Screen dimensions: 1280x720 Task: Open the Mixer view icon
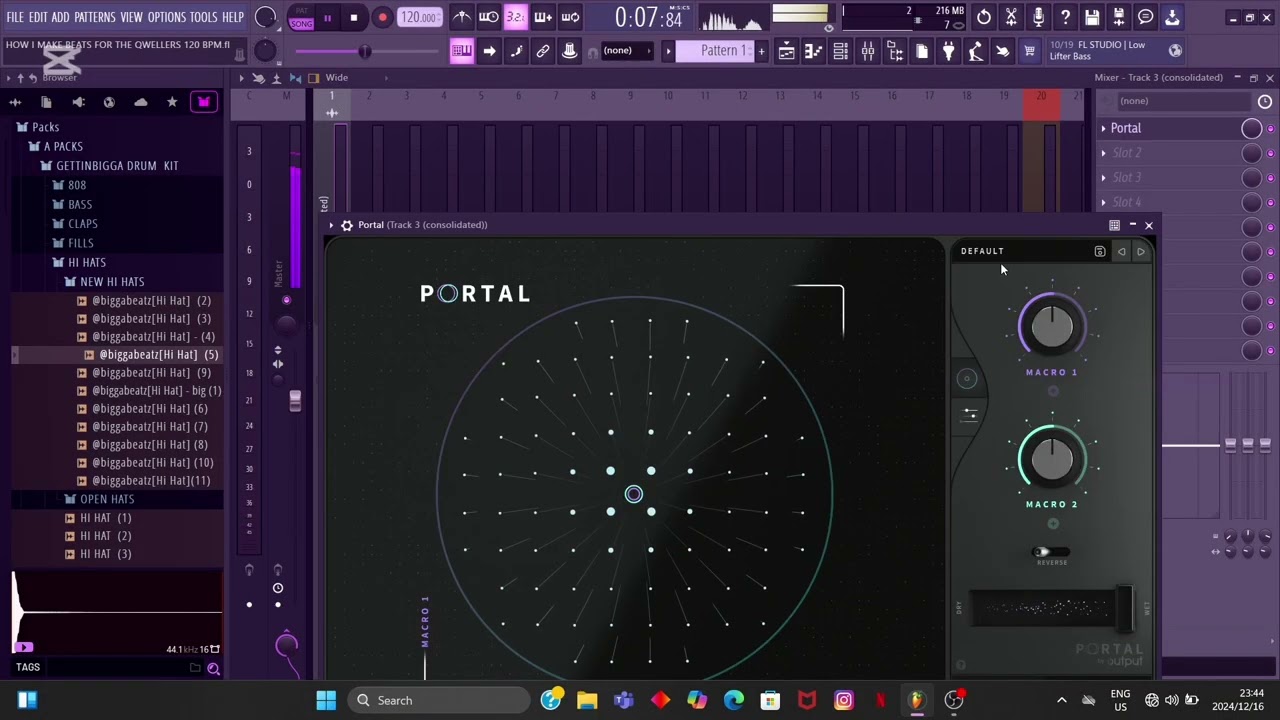coord(868,52)
